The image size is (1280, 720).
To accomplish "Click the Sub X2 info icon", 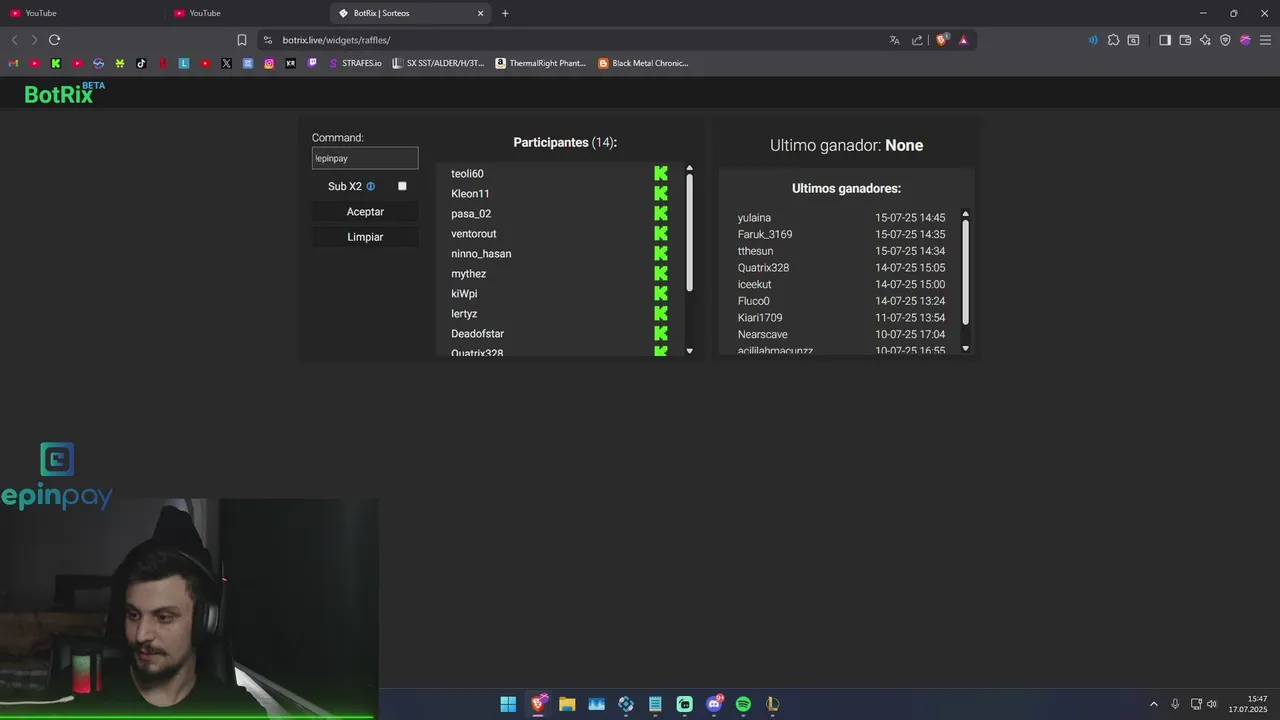I will [x=371, y=187].
